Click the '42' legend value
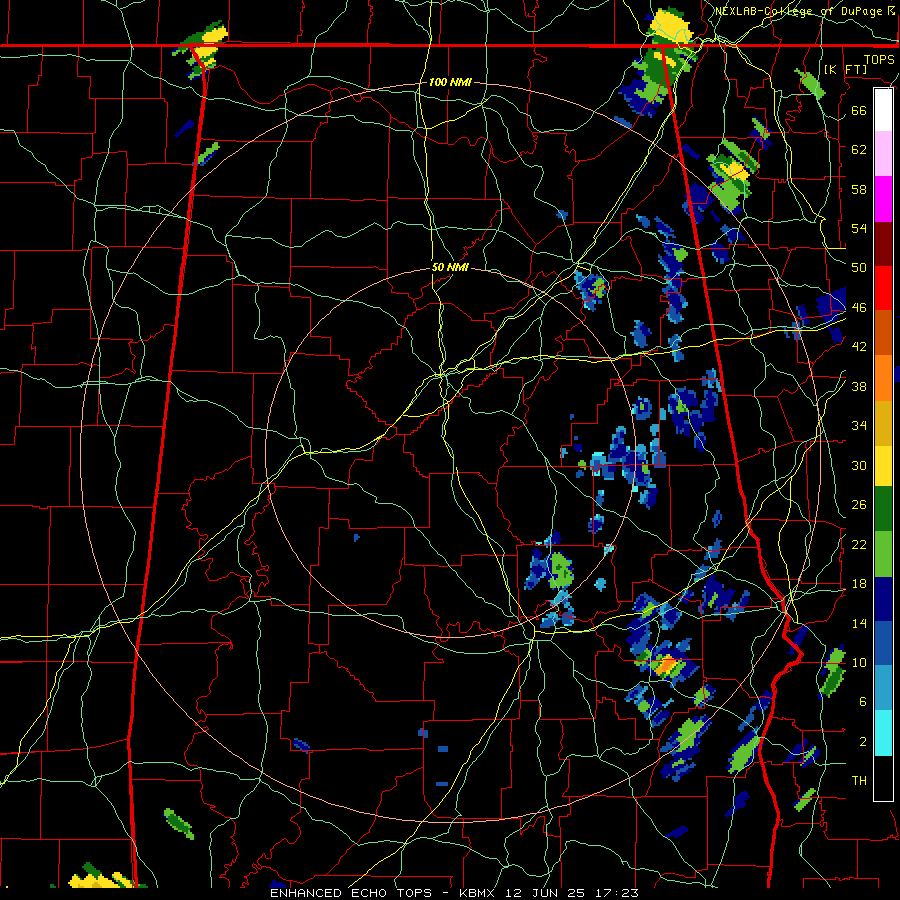 click(859, 347)
